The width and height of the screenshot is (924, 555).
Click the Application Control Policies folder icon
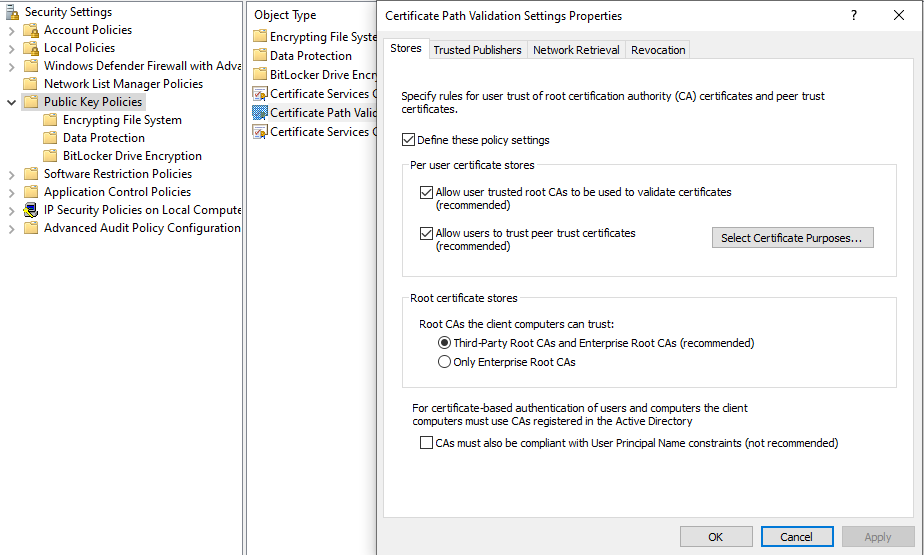tap(31, 192)
